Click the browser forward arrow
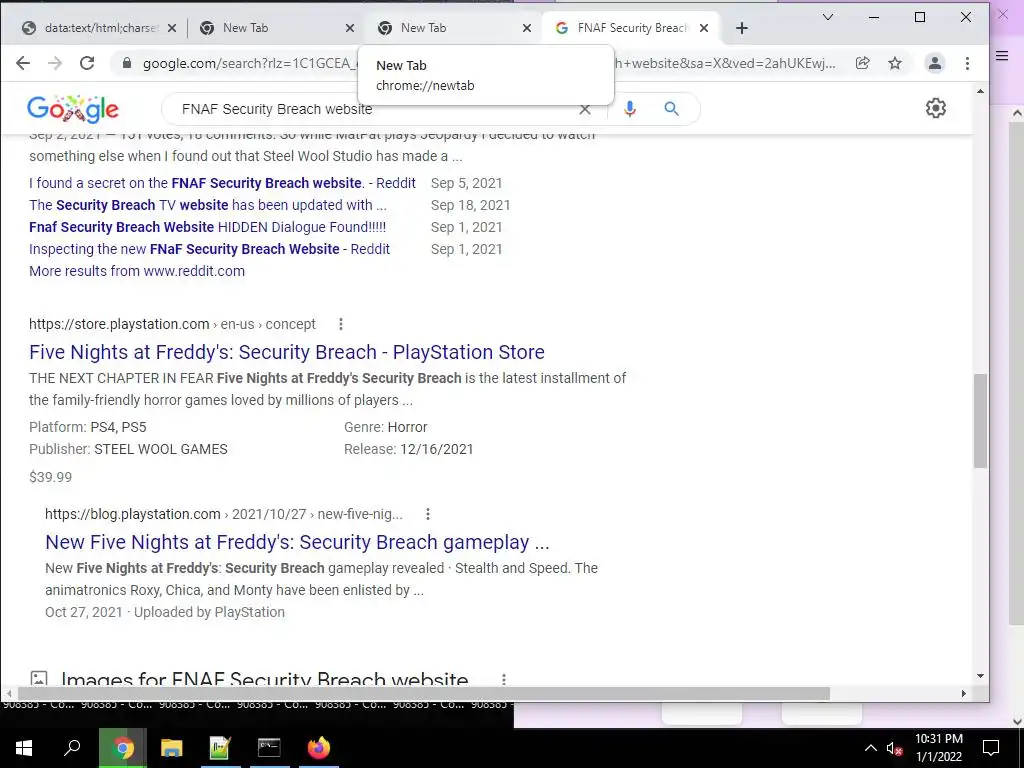1024x768 pixels. (55, 63)
